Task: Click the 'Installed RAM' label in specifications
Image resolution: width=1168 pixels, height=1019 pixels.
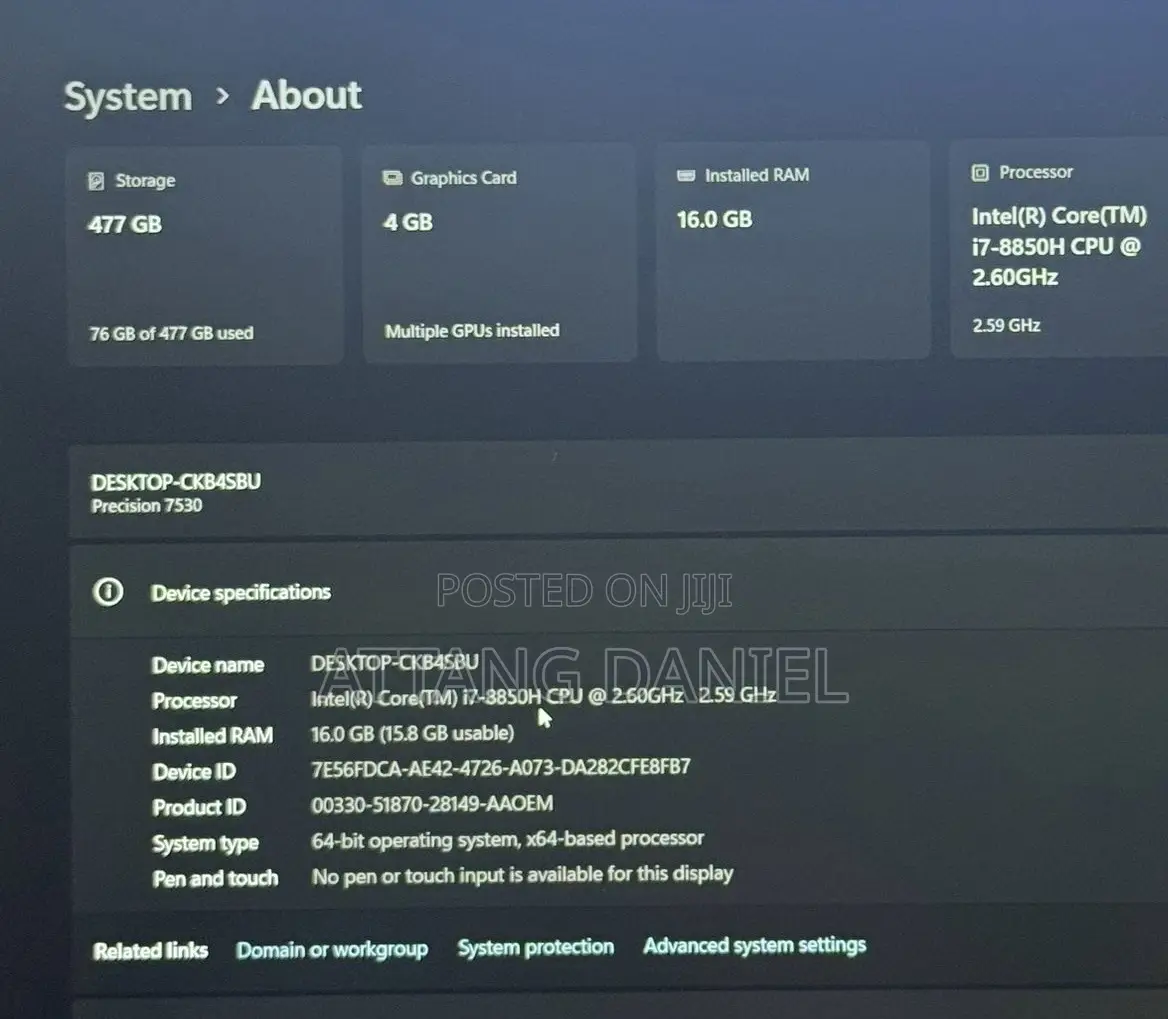Action: click(212, 736)
